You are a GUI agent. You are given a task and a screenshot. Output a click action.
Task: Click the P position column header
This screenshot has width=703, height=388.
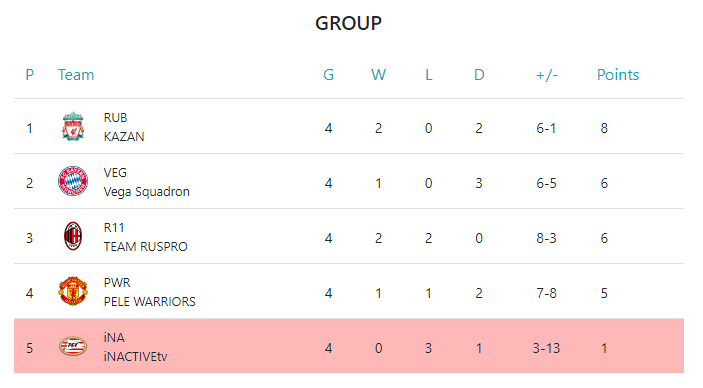point(30,74)
